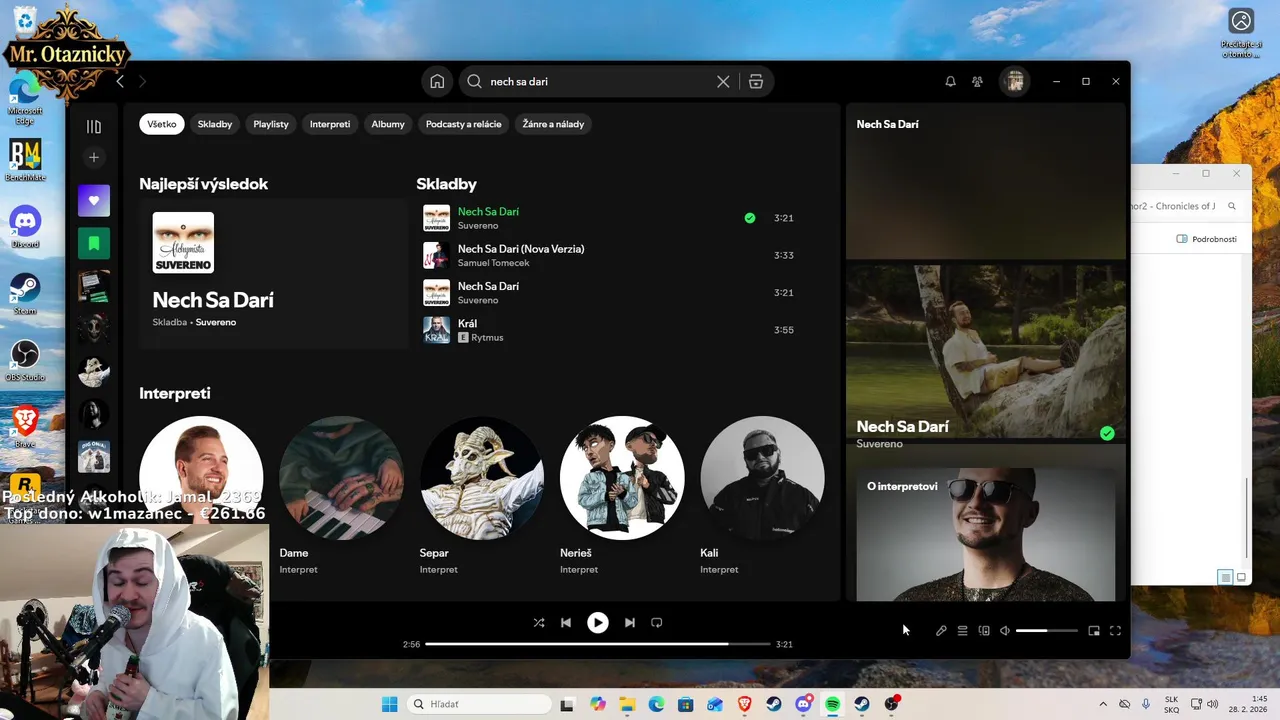Screen dimensions: 1280x720
Task: Switch to the Playlisty filter
Action: 271,124
